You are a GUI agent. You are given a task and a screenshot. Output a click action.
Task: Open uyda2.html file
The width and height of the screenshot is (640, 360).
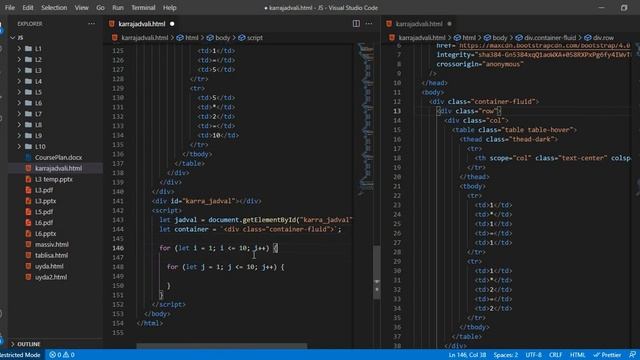[x=51, y=277]
